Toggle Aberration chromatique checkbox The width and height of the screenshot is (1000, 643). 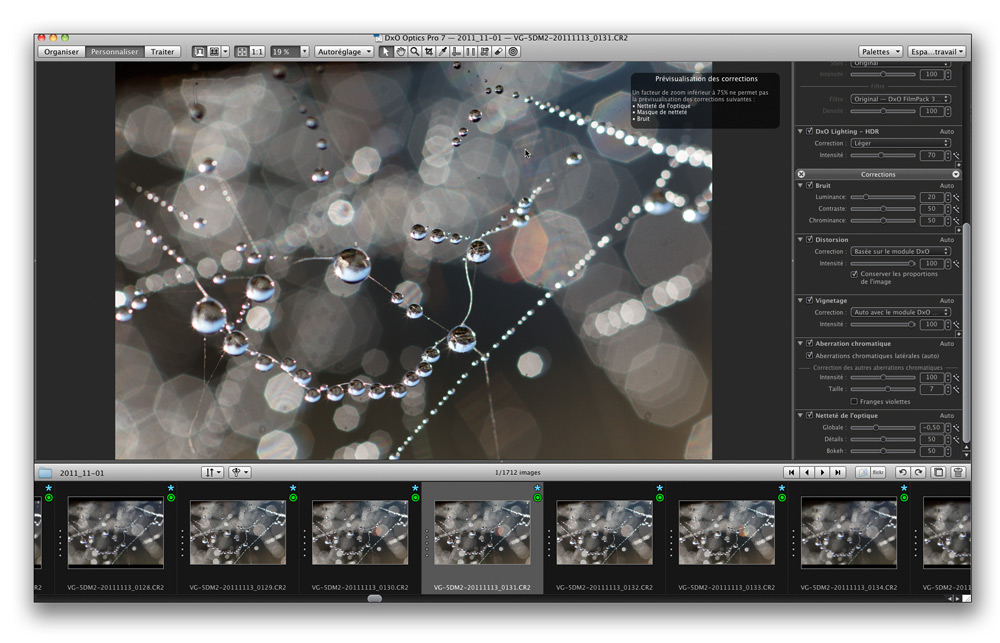[x=809, y=344]
